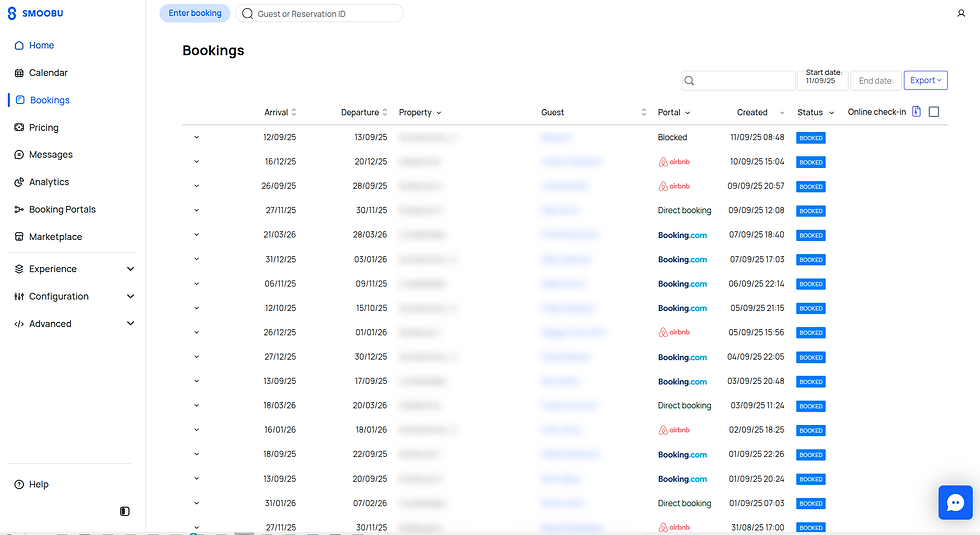The height and width of the screenshot is (535, 980).
Task: Open the Portal column filter dropdown
Action: [x=688, y=113]
